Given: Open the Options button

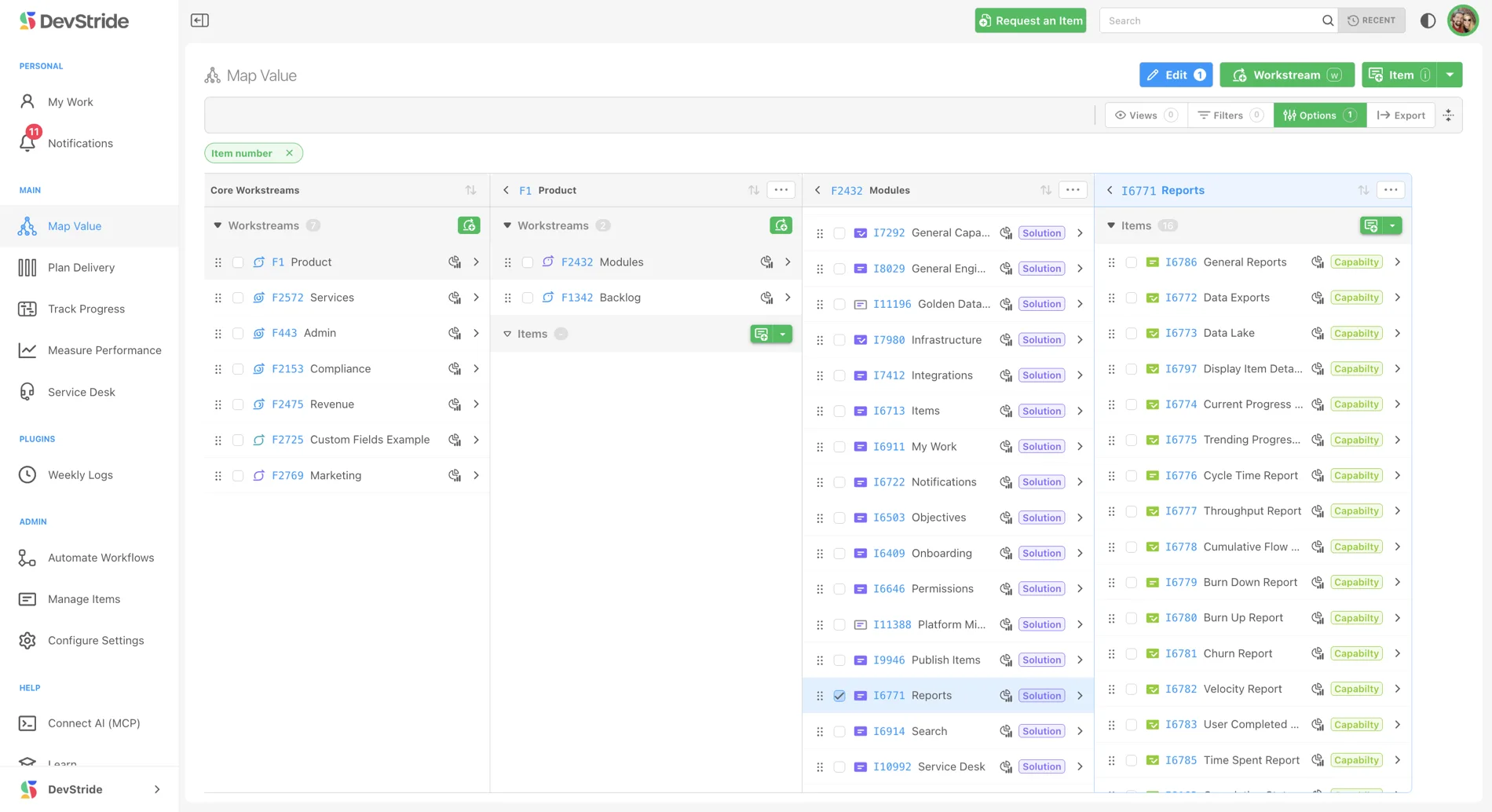Looking at the screenshot, I should [x=1319, y=115].
